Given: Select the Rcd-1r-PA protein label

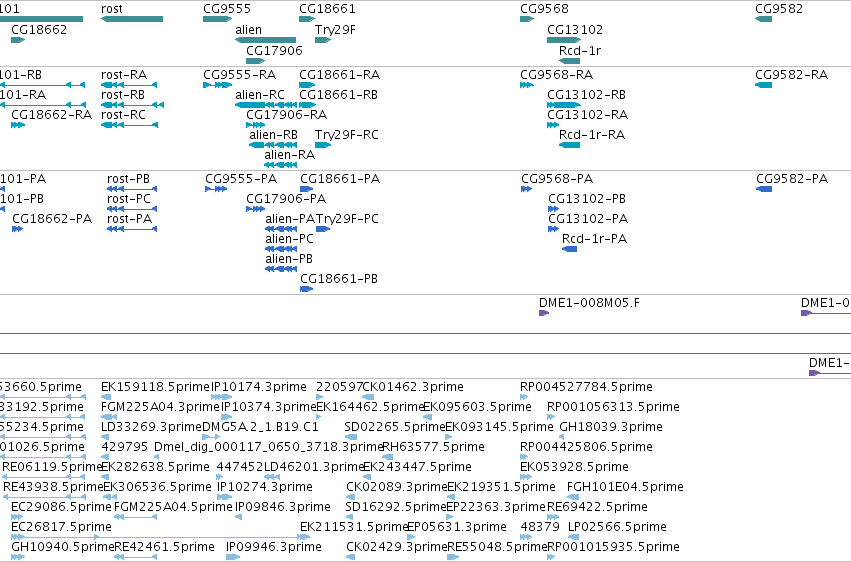Looking at the screenshot, I should (594, 239).
